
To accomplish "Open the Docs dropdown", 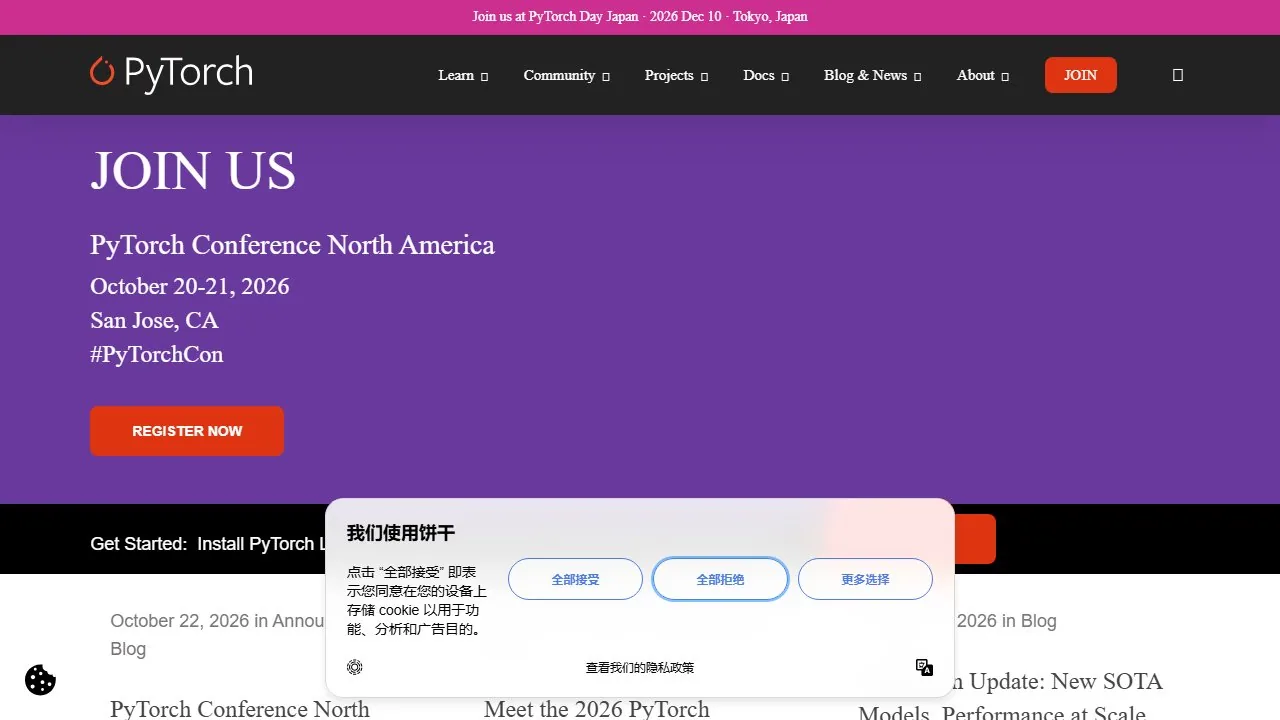I will (x=766, y=75).
